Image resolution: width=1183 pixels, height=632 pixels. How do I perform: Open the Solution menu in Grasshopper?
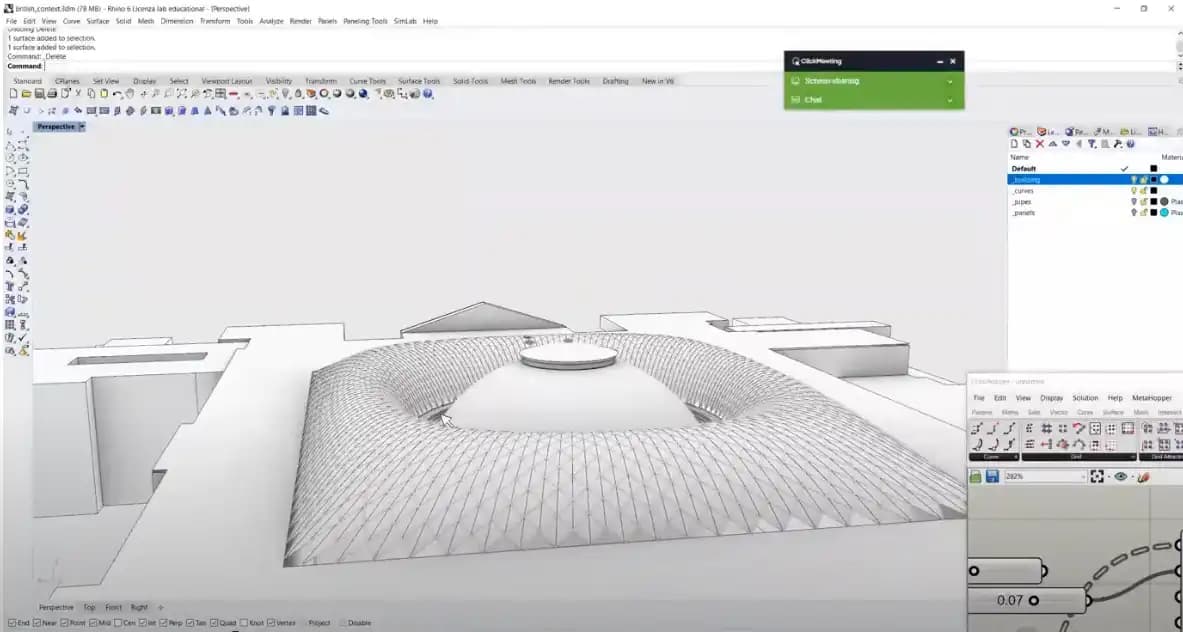pyautogui.click(x=1085, y=397)
